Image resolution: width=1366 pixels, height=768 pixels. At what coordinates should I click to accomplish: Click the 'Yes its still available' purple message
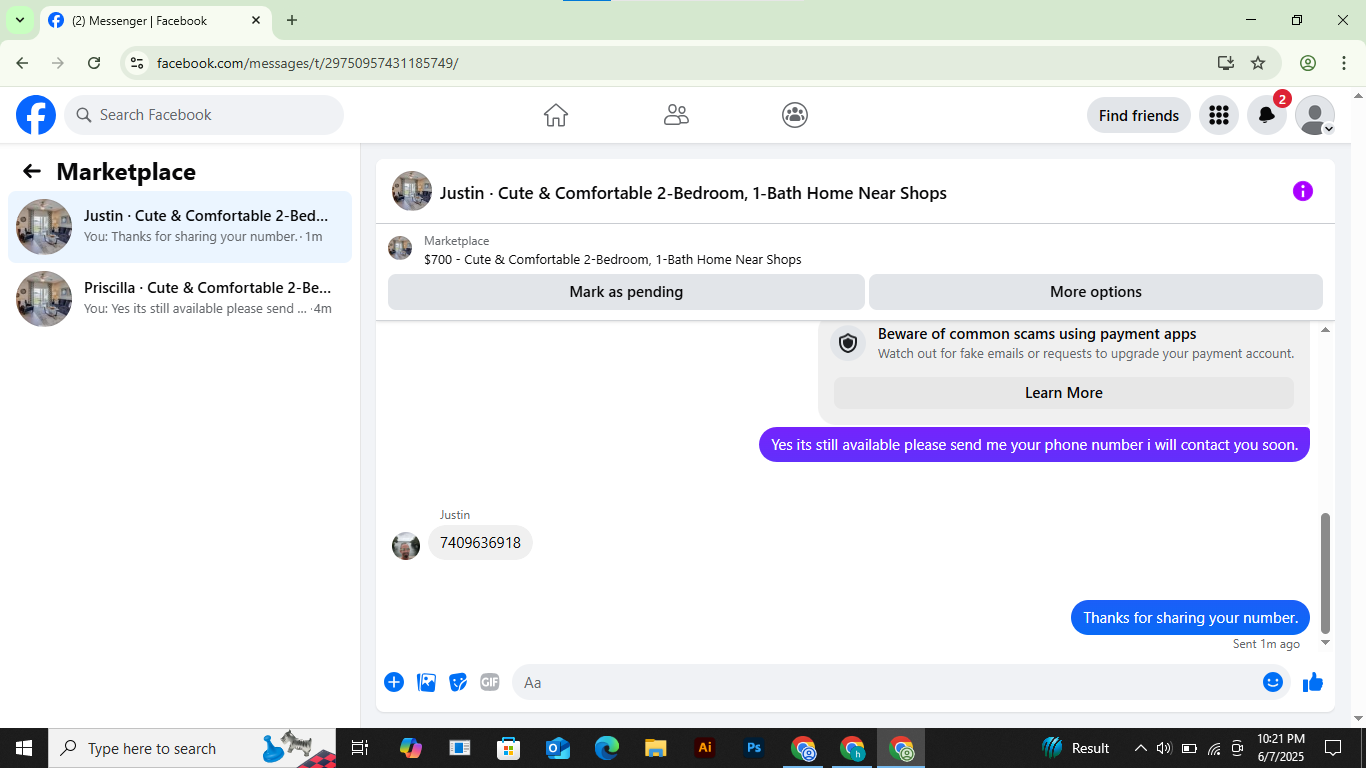point(1034,445)
